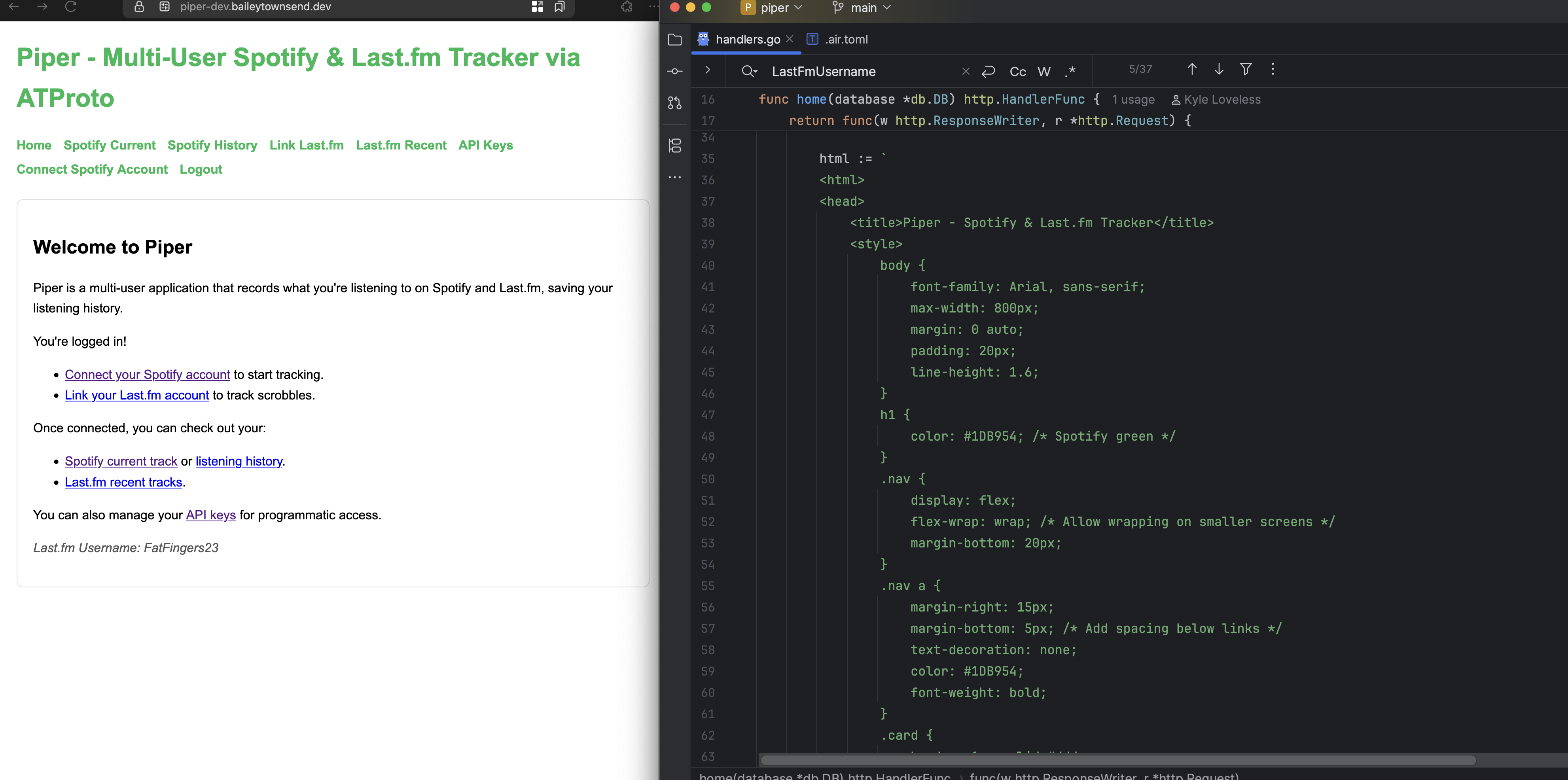Toggle Regex search option

point(1070,72)
